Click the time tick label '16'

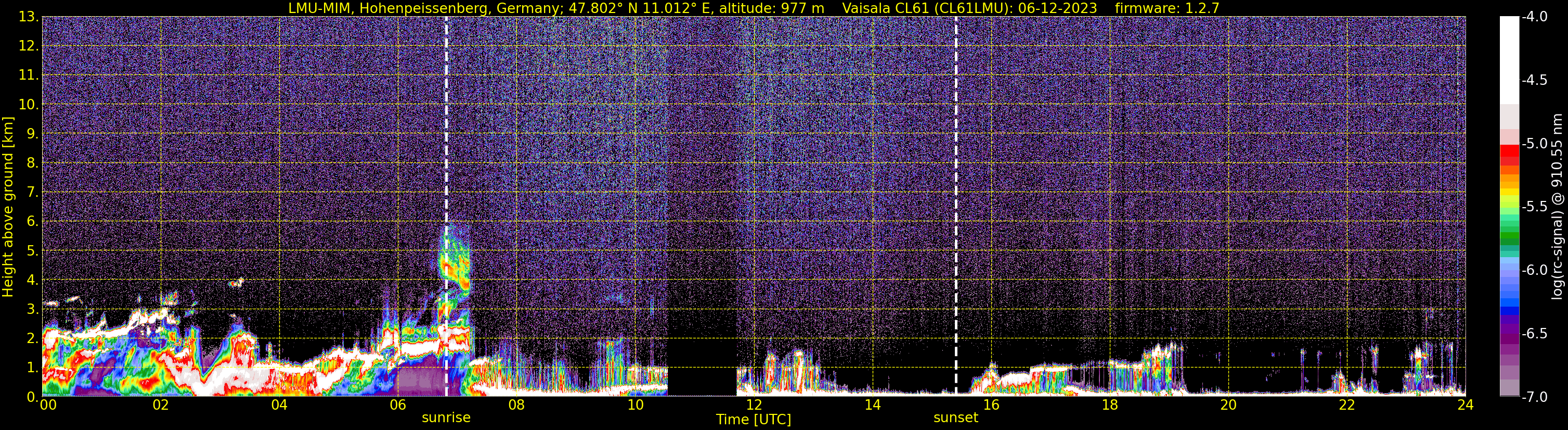tap(991, 405)
